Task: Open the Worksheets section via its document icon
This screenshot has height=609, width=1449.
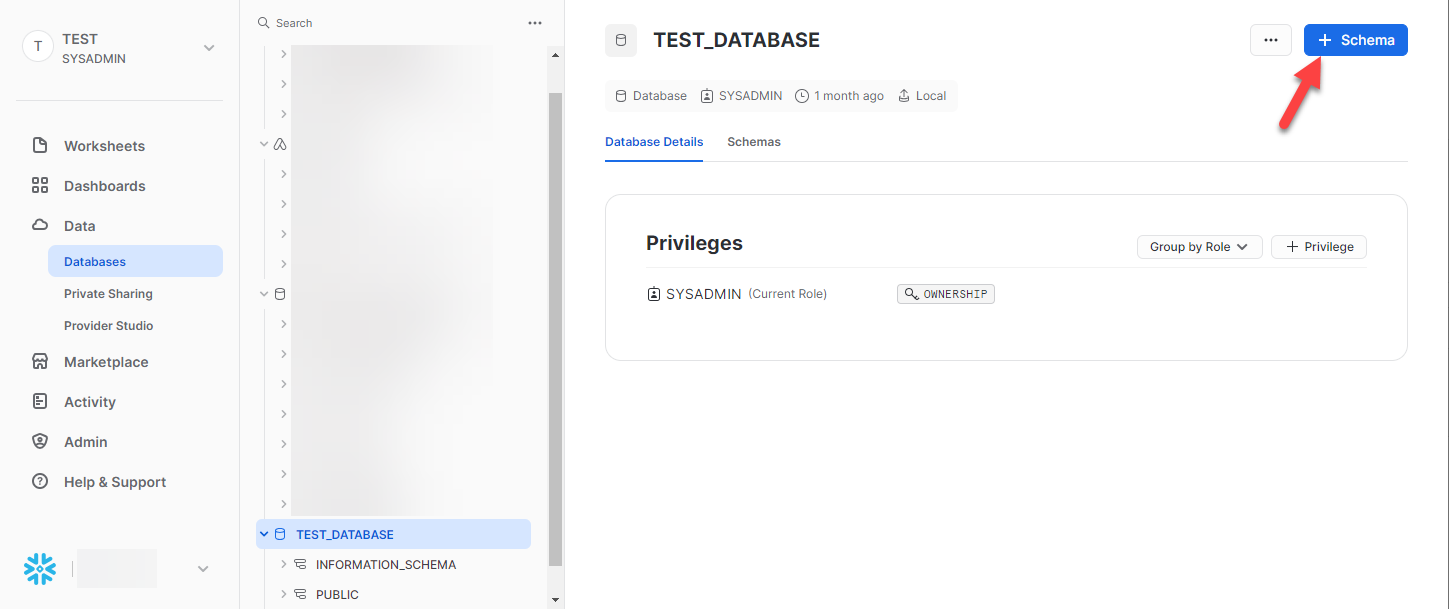Action: coord(40,145)
